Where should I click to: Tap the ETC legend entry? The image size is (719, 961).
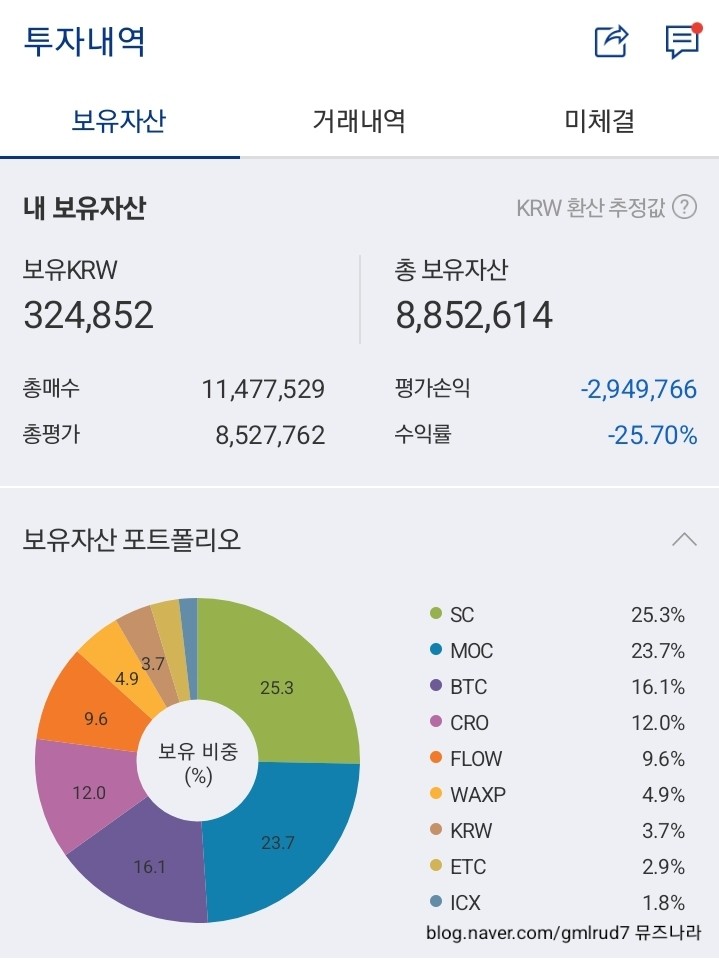(468, 867)
